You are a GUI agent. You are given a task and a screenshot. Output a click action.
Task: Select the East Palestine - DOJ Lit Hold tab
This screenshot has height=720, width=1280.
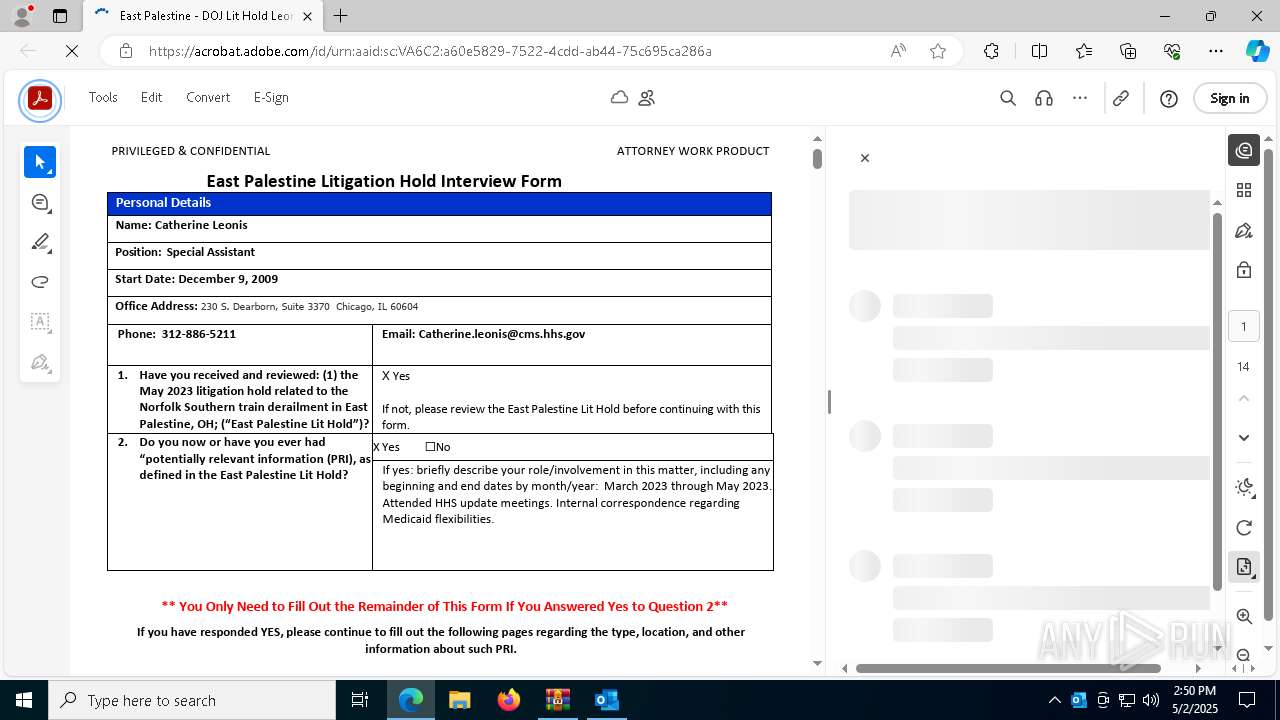[205, 16]
